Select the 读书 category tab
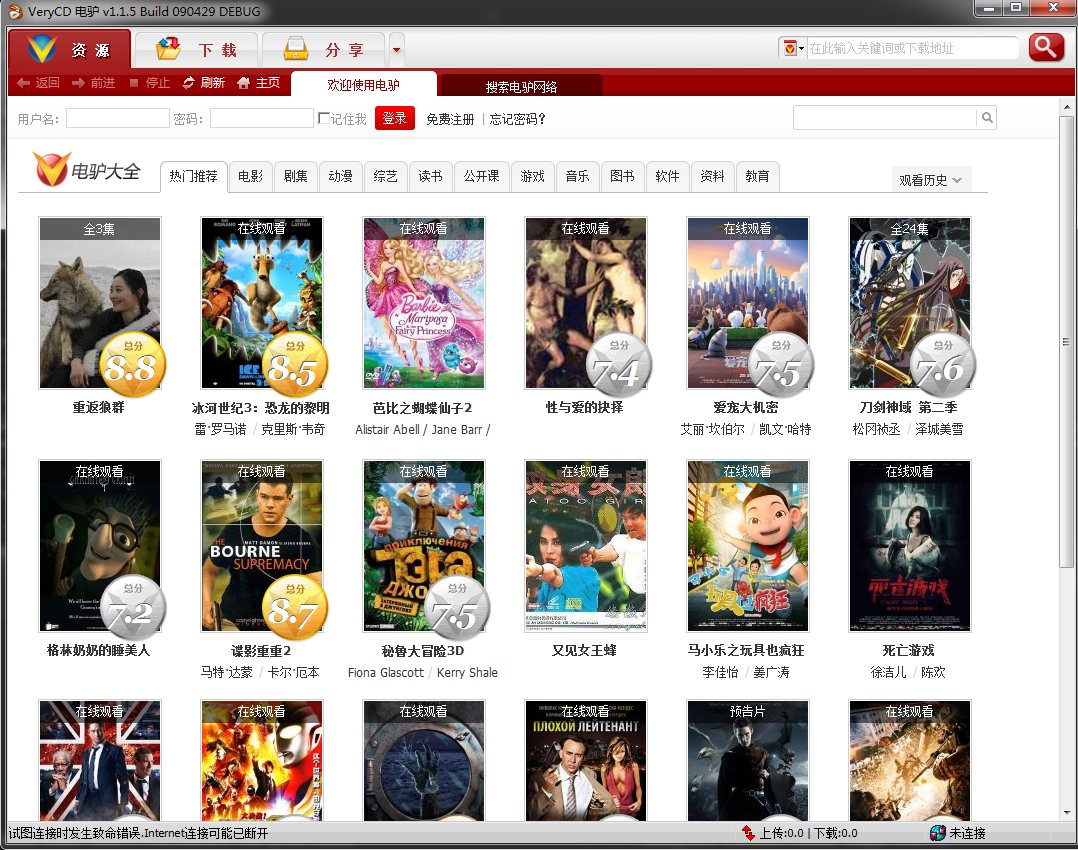1078x850 pixels. point(430,176)
